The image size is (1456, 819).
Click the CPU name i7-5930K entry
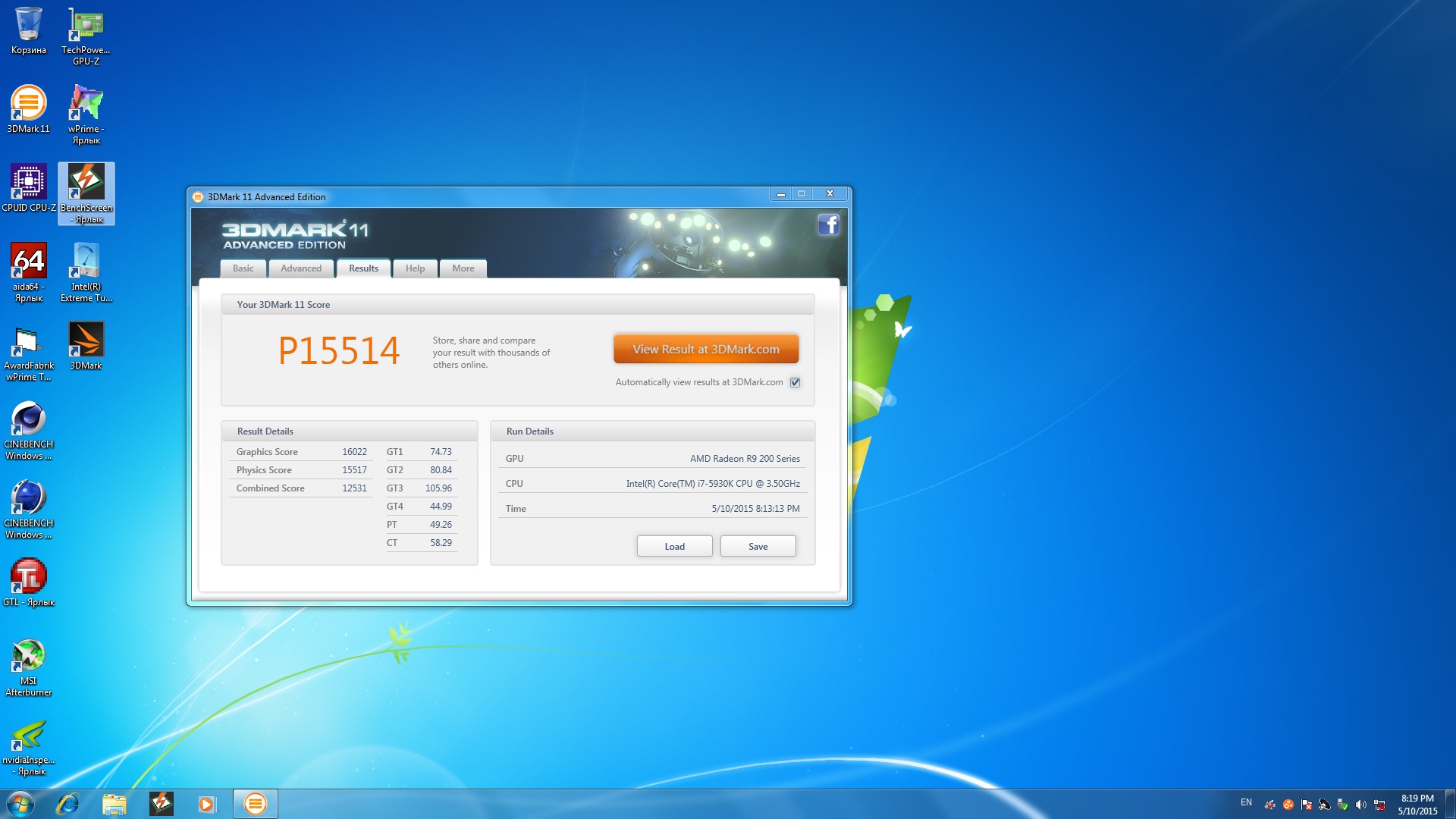tap(713, 484)
